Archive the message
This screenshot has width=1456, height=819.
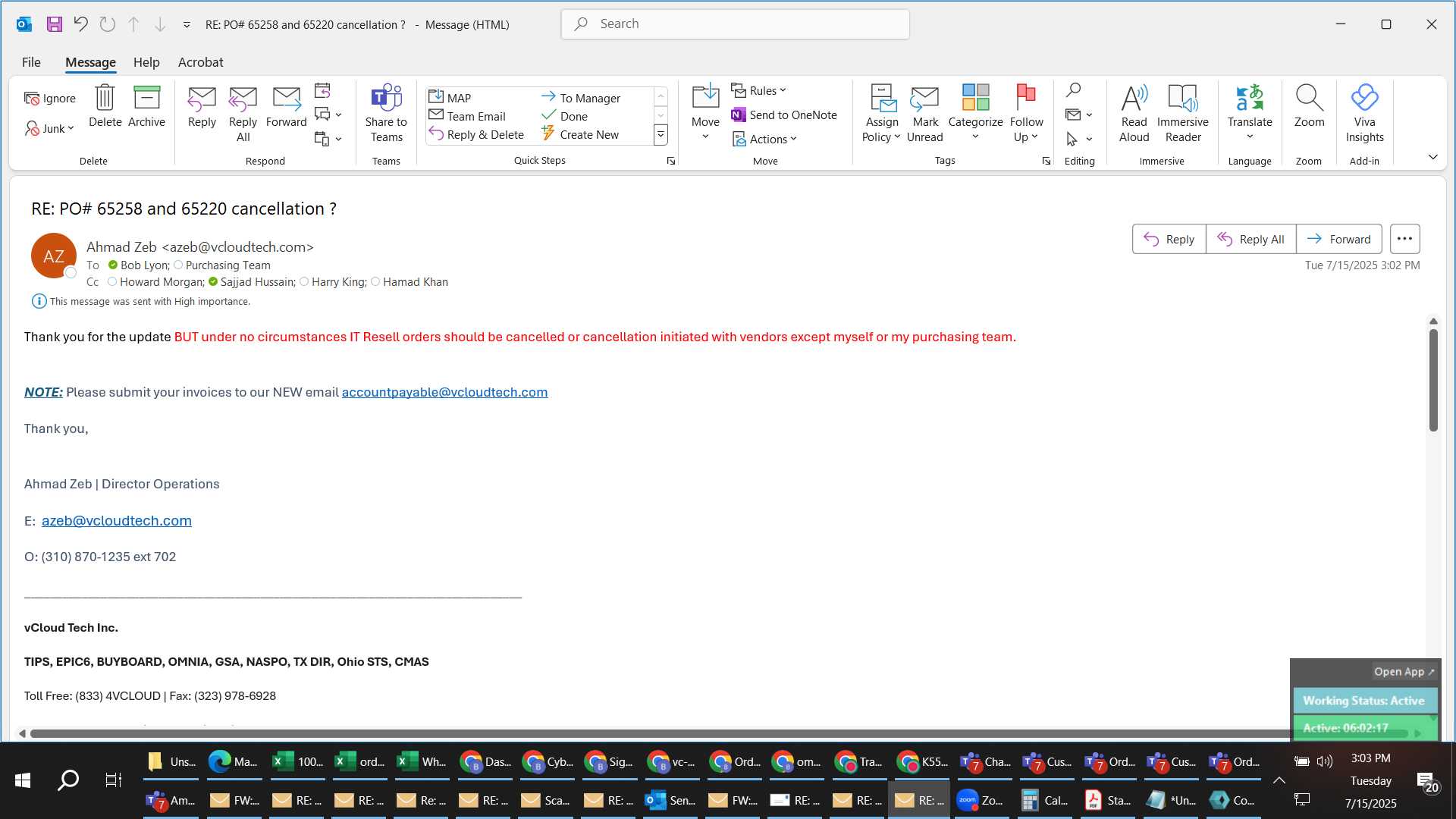[x=146, y=106]
